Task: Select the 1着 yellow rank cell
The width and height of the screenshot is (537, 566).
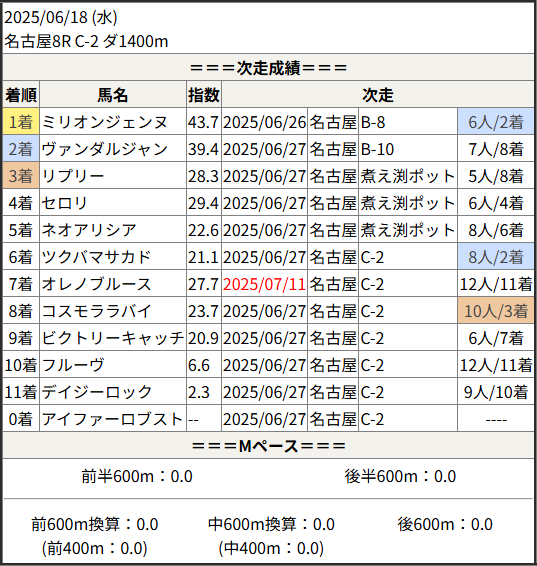Action: coord(21,122)
